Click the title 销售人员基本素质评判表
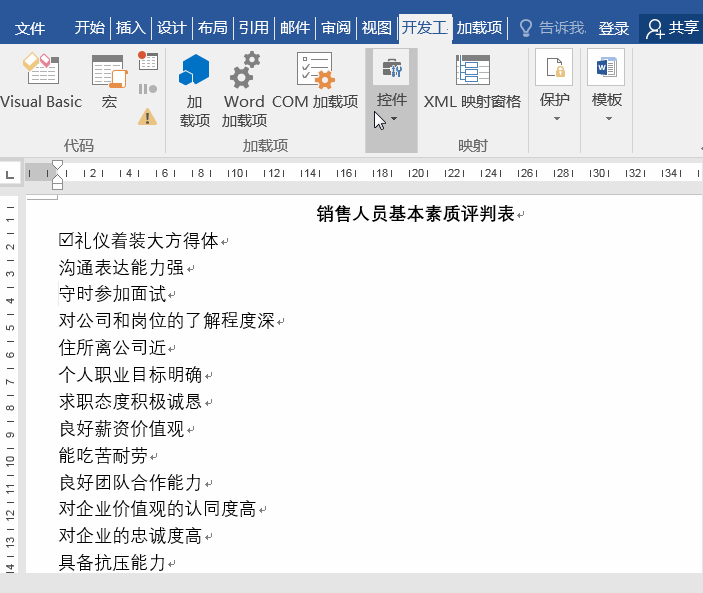 (x=415, y=214)
